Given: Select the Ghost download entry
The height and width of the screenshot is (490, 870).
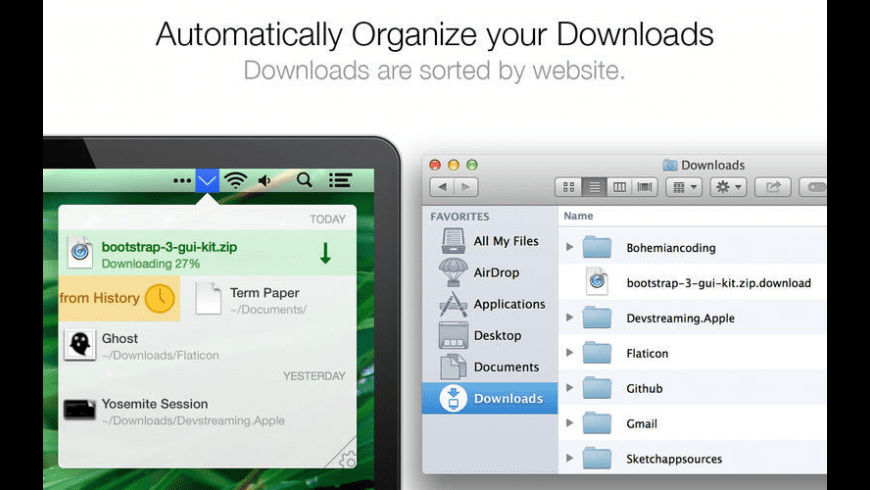Looking at the screenshot, I should click(208, 345).
